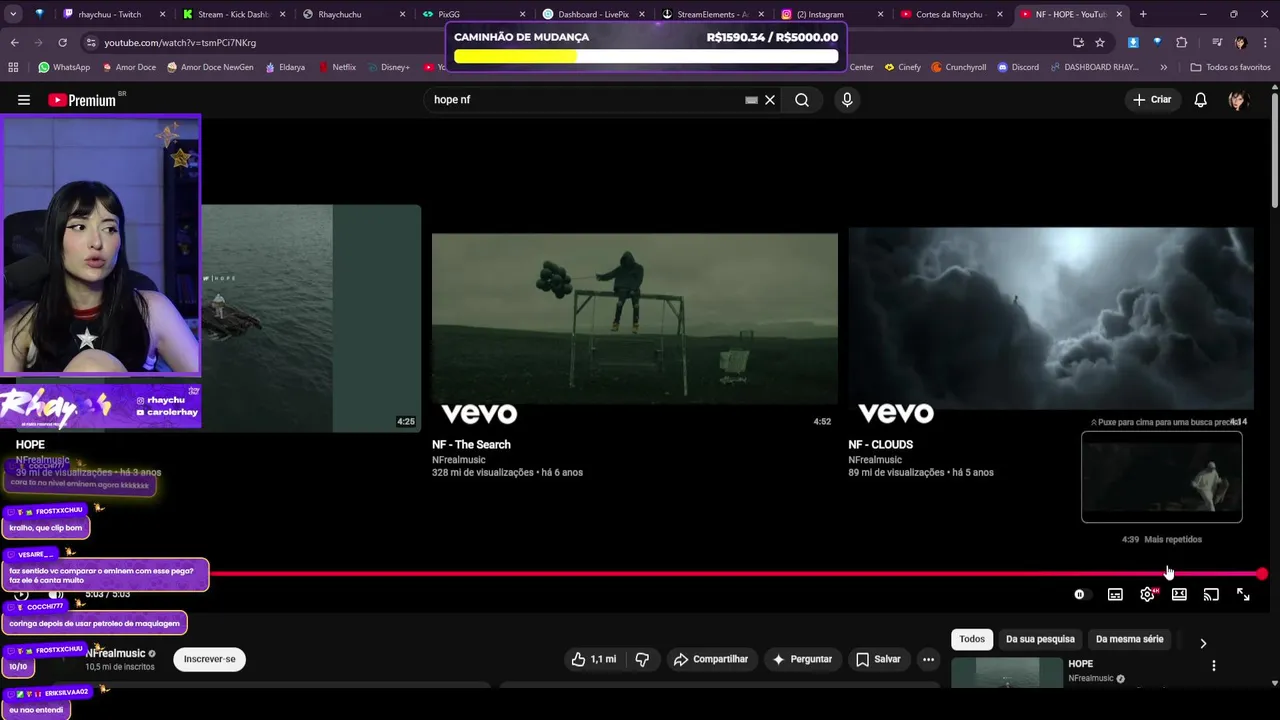Select the Todos filter chip
The image size is (1280, 720).
972,639
